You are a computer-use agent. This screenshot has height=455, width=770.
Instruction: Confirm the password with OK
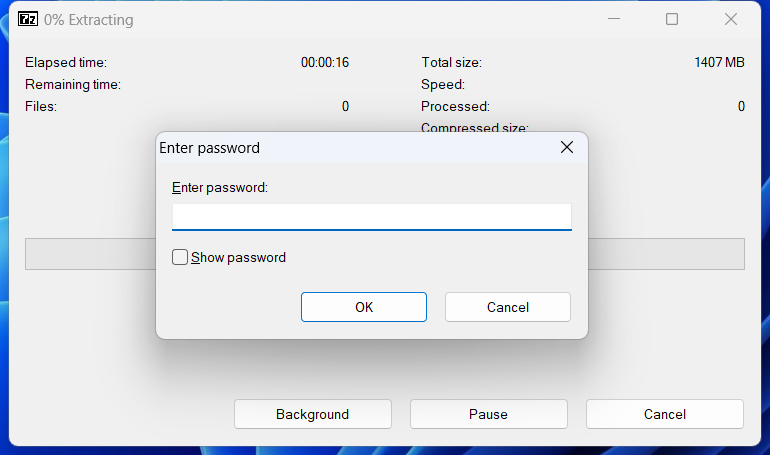click(364, 307)
